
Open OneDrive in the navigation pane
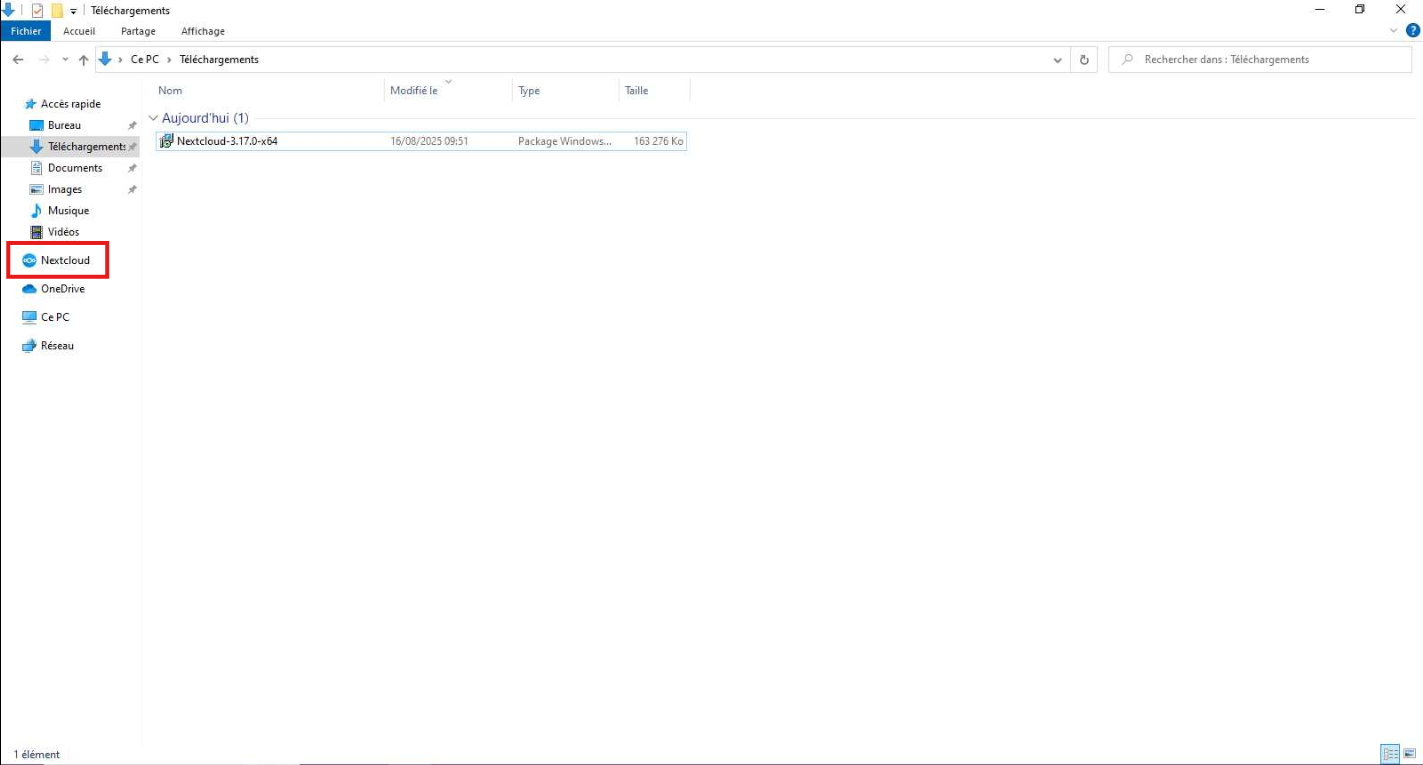point(62,289)
